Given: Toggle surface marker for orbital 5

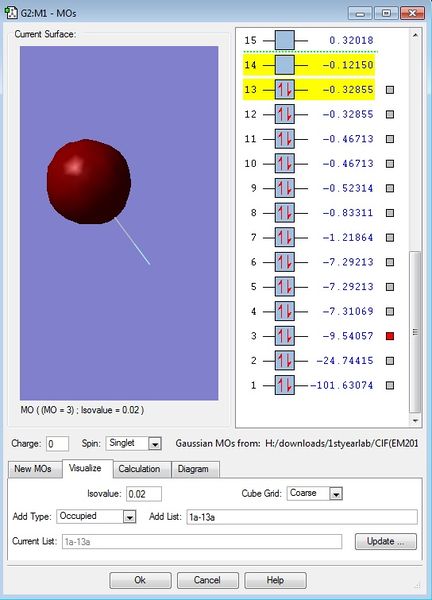Looking at the screenshot, I should 390,287.
